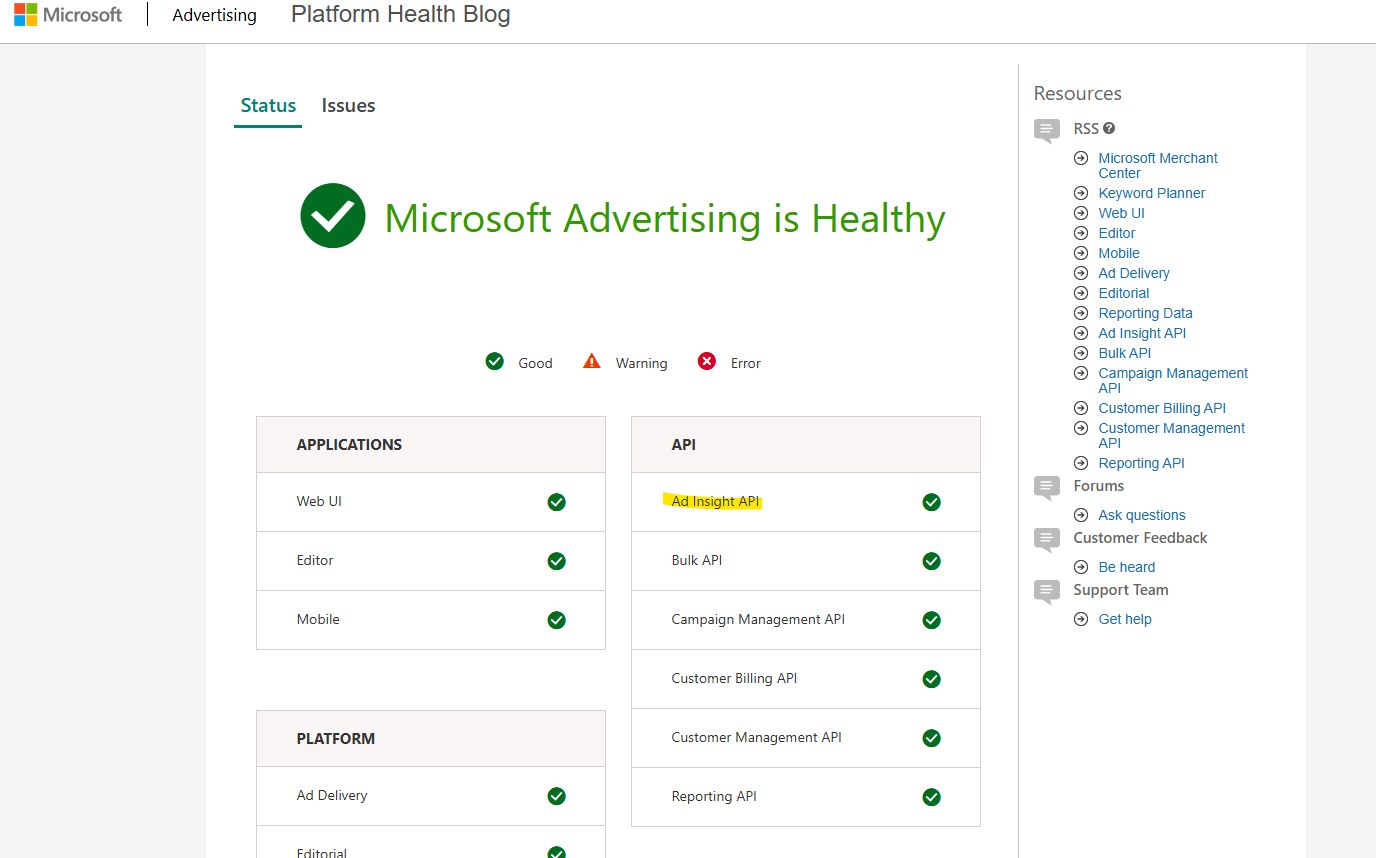
Task: Click the Ad Insight API status checkmark
Action: [932, 502]
